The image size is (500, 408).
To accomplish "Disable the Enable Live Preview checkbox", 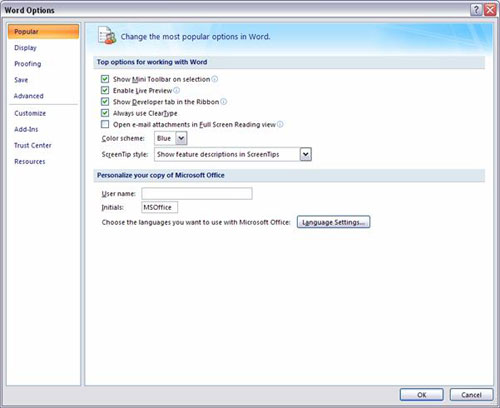I will click(x=105, y=90).
